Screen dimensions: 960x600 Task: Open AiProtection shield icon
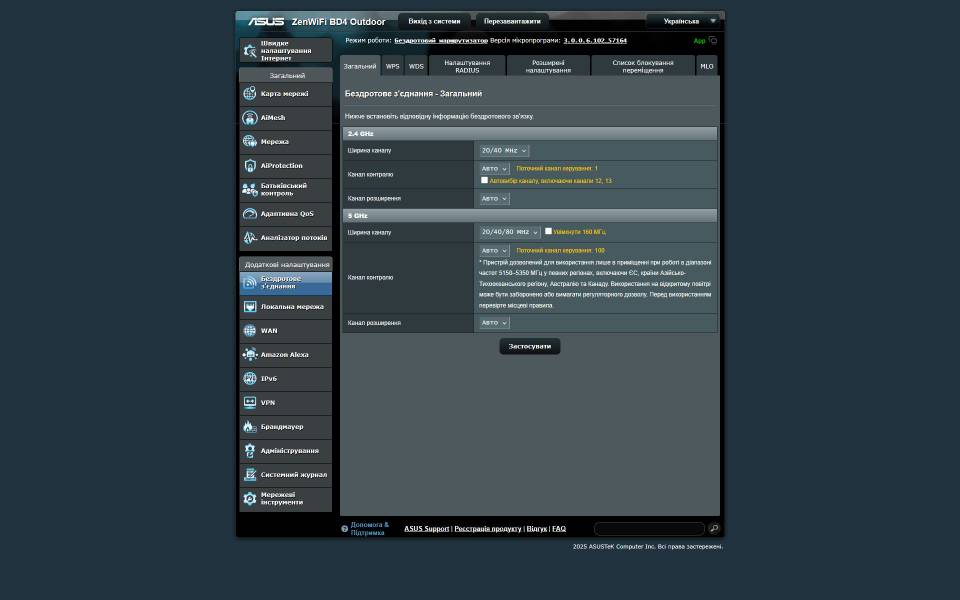coord(250,166)
